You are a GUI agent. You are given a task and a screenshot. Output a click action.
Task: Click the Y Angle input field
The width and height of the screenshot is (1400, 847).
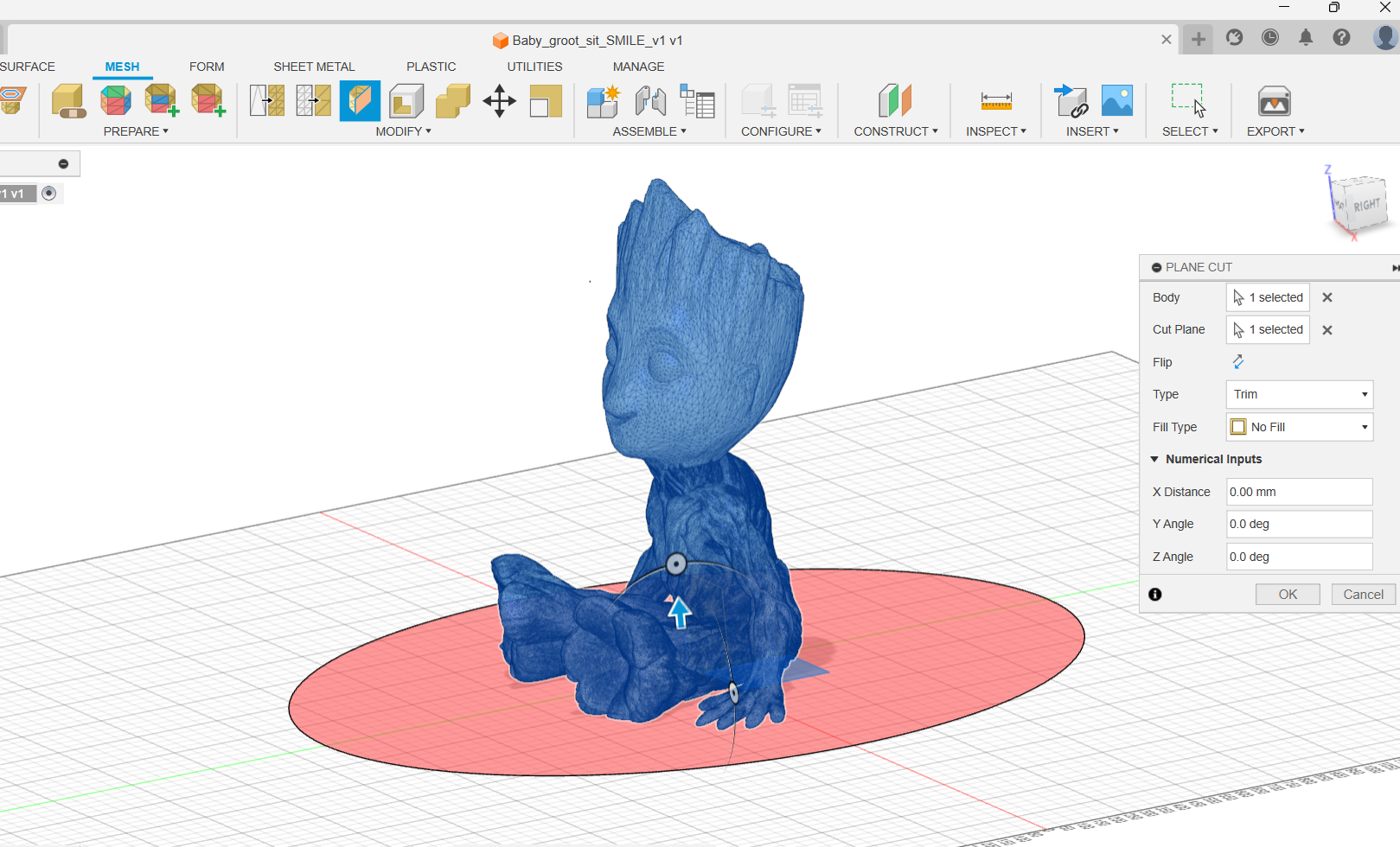[x=1300, y=524]
